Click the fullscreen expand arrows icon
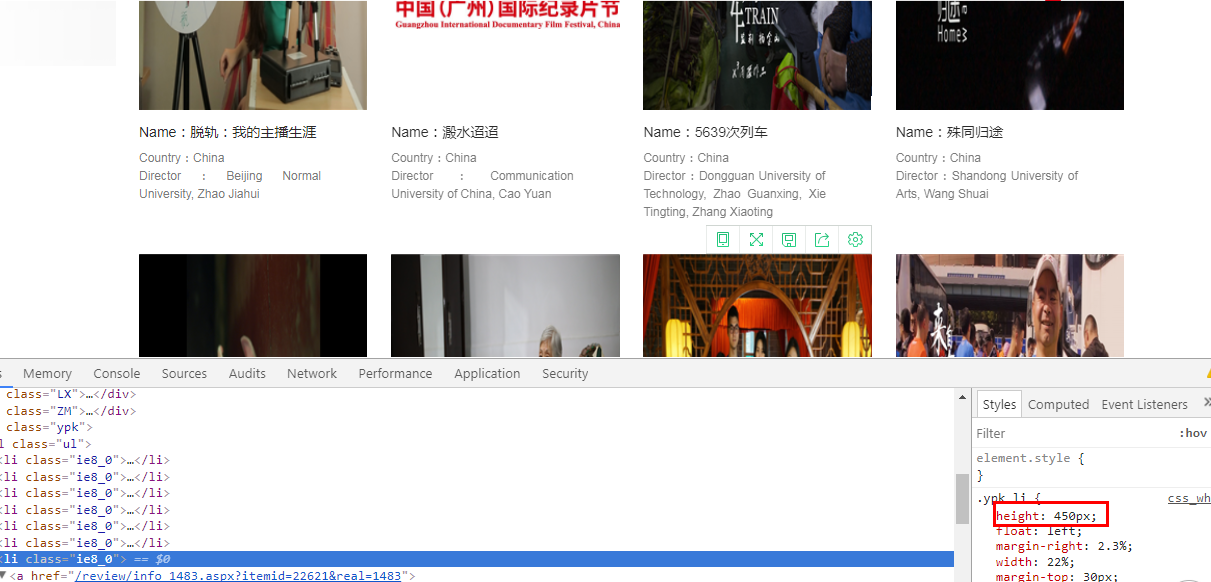This screenshot has height=582, width=1211. 756,240
